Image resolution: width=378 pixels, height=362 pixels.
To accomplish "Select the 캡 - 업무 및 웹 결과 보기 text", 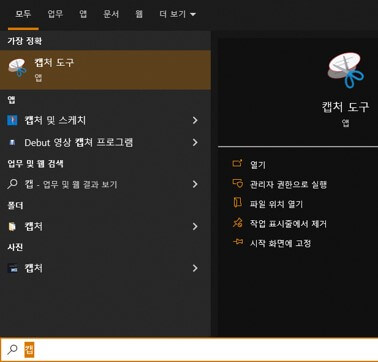I will [x=71, y=184].
